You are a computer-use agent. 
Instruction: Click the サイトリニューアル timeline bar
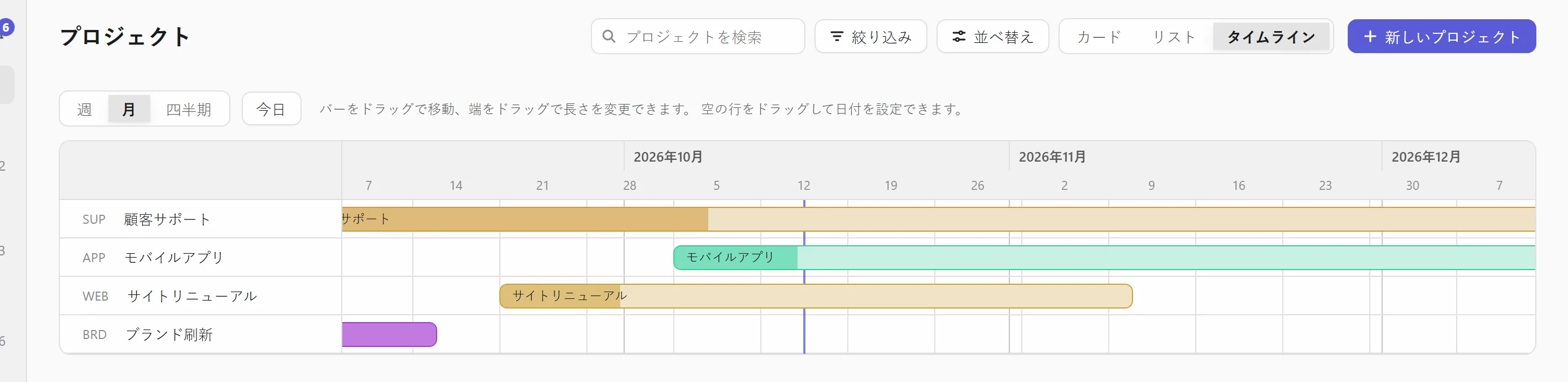click(816, 296)
